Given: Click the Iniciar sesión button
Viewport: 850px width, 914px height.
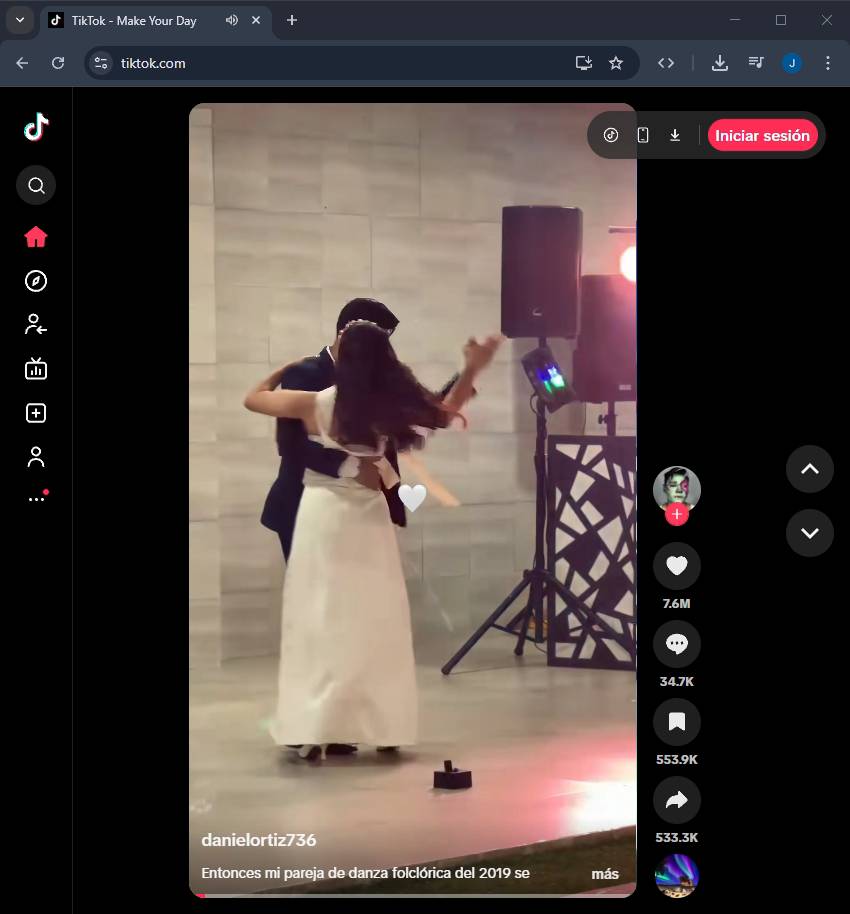Looking at the screenshot, I should point(762,135).
